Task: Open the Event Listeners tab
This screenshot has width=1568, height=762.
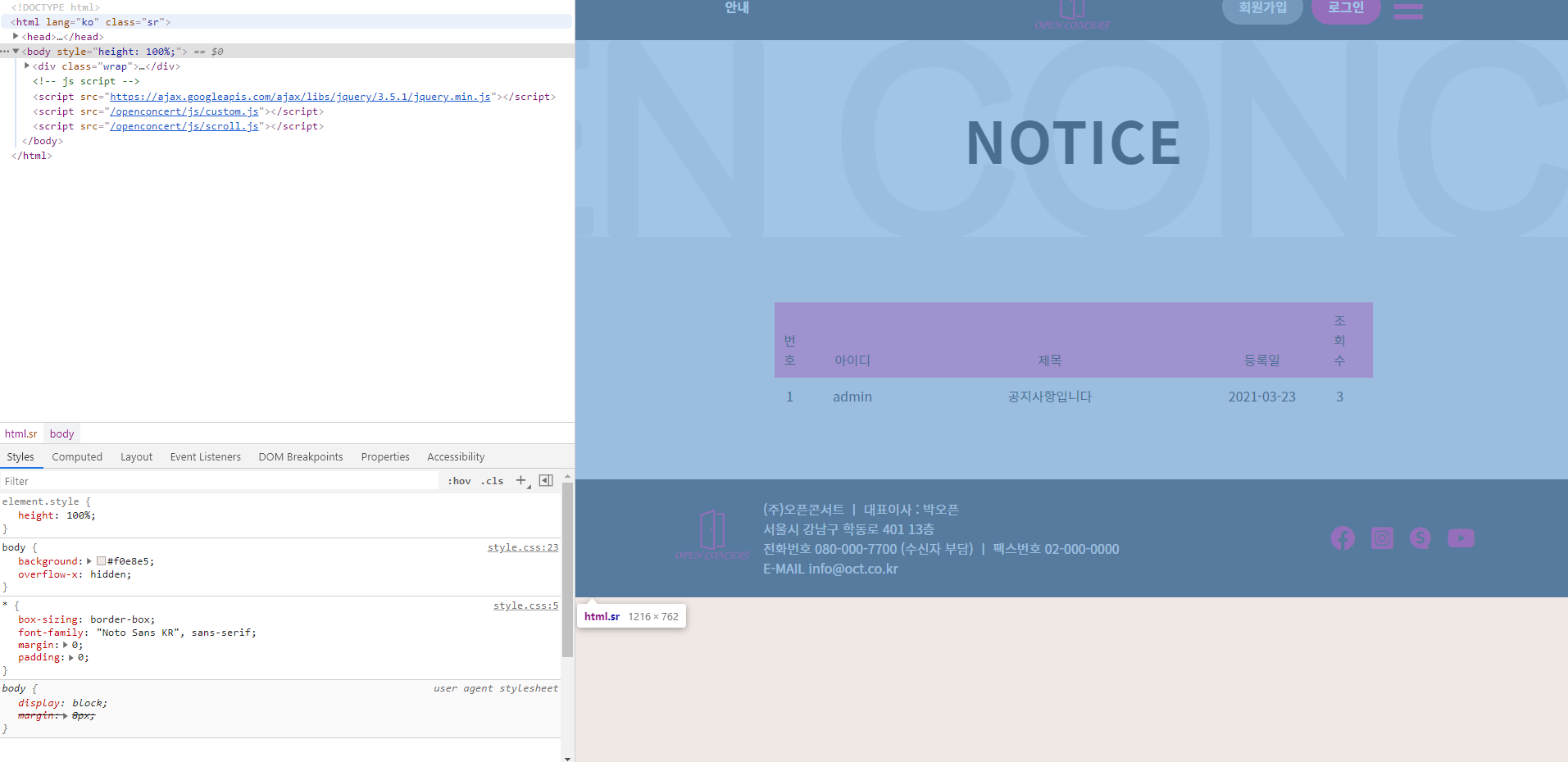Action: click(x=206, y=456)
